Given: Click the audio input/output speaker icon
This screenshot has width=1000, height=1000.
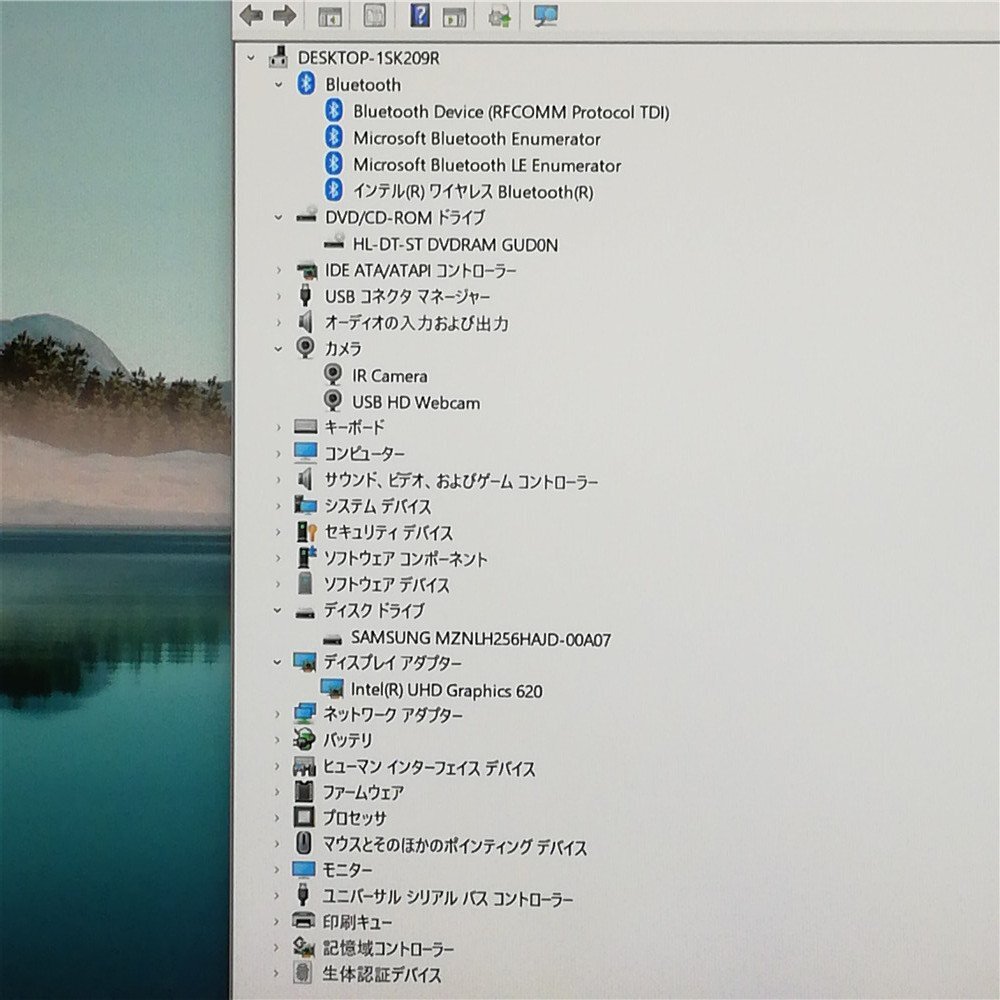Looking at the screenshot, I should coord(305,323).
